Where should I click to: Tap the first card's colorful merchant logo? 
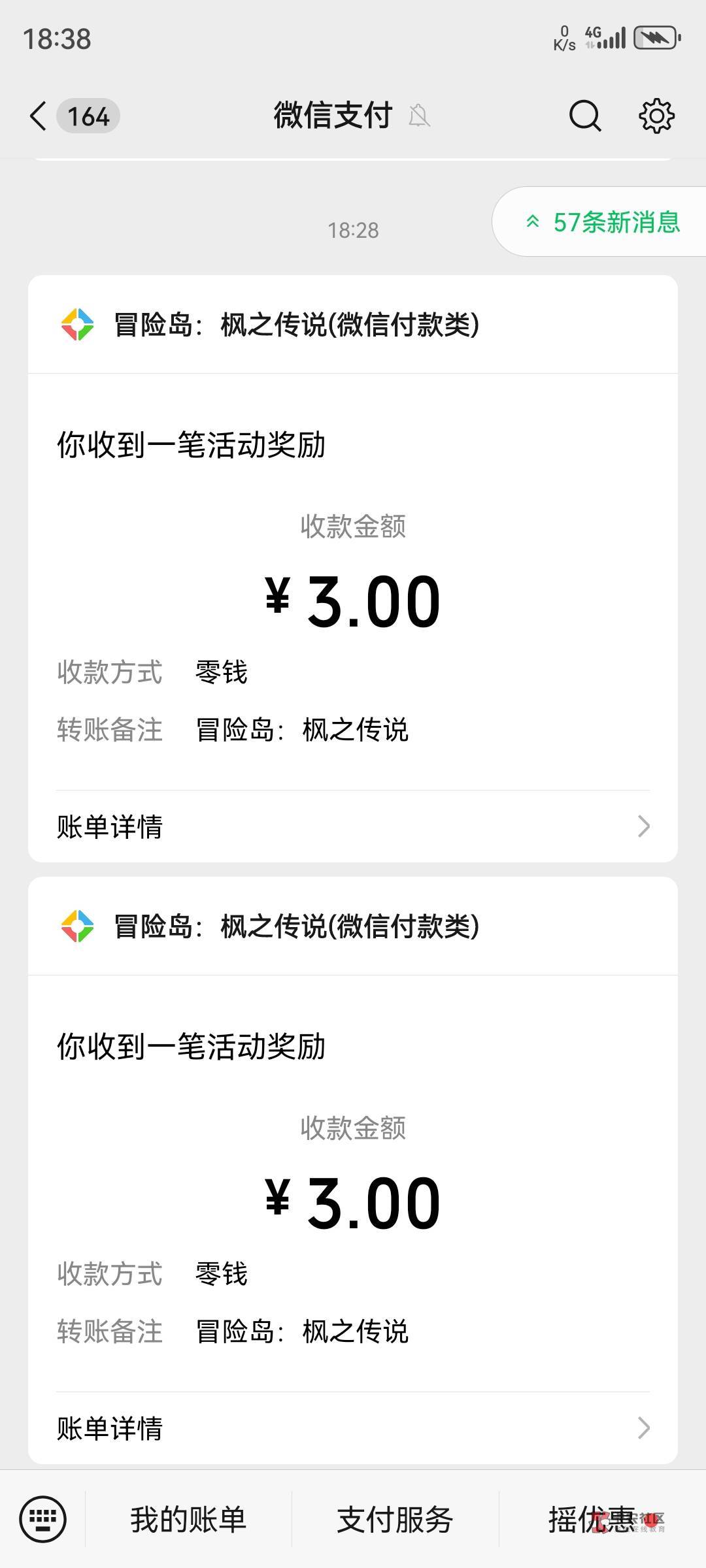click(x=77, y=325)
